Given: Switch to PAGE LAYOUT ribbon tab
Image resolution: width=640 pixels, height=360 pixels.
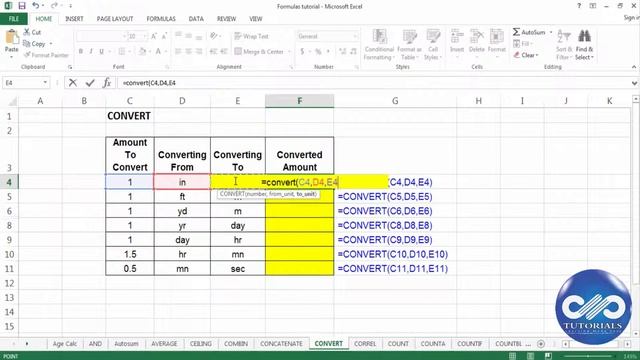Looking at the screenshot, I should (115, 19).
